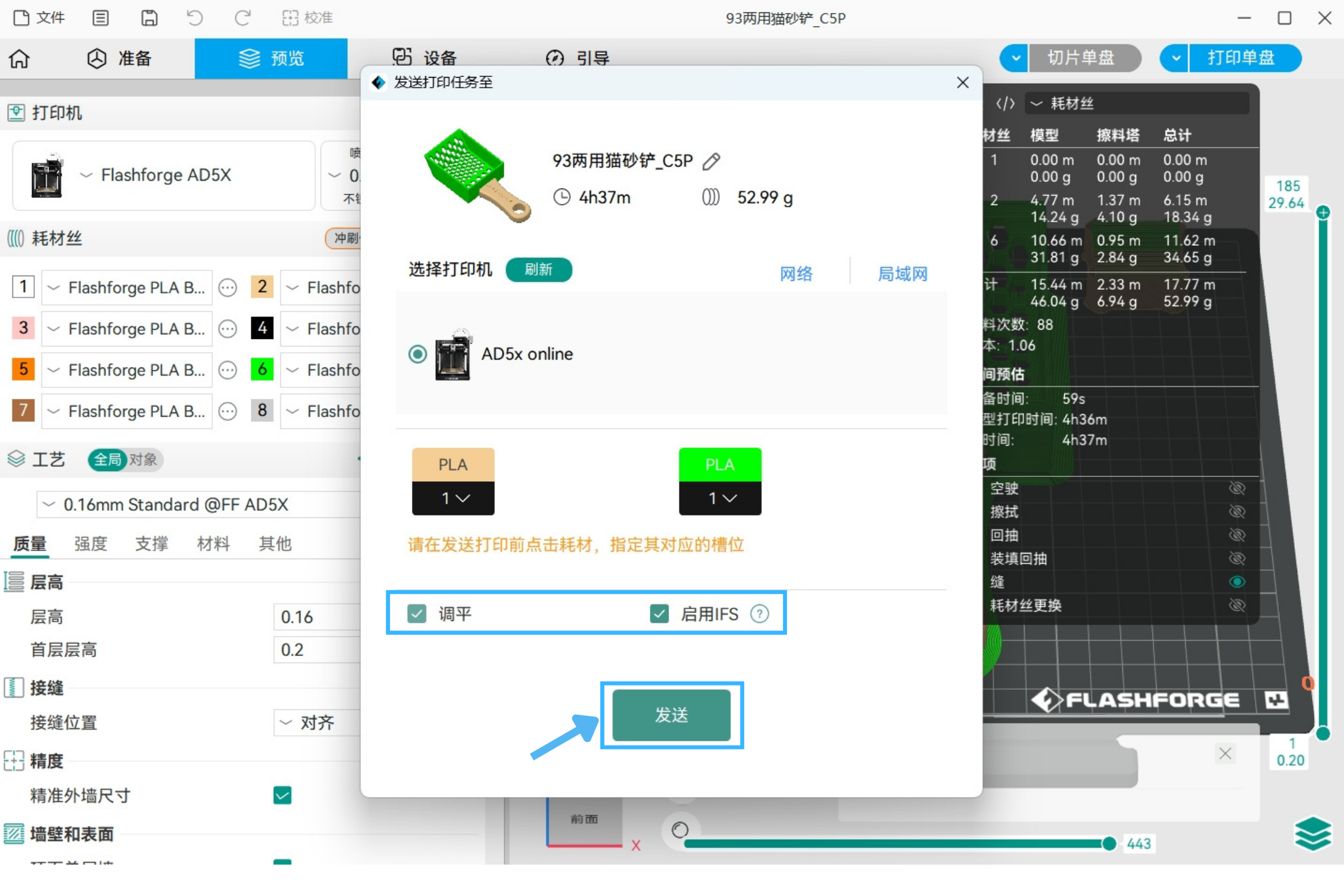Click the 耗材丝 filament section icon
The height and width of the screenshot is (896, 1344).
16,238
